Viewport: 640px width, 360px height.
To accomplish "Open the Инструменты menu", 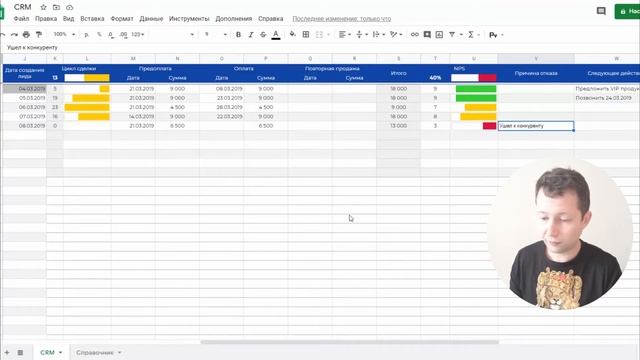I will pyautogui.click(x=189, y=19).
